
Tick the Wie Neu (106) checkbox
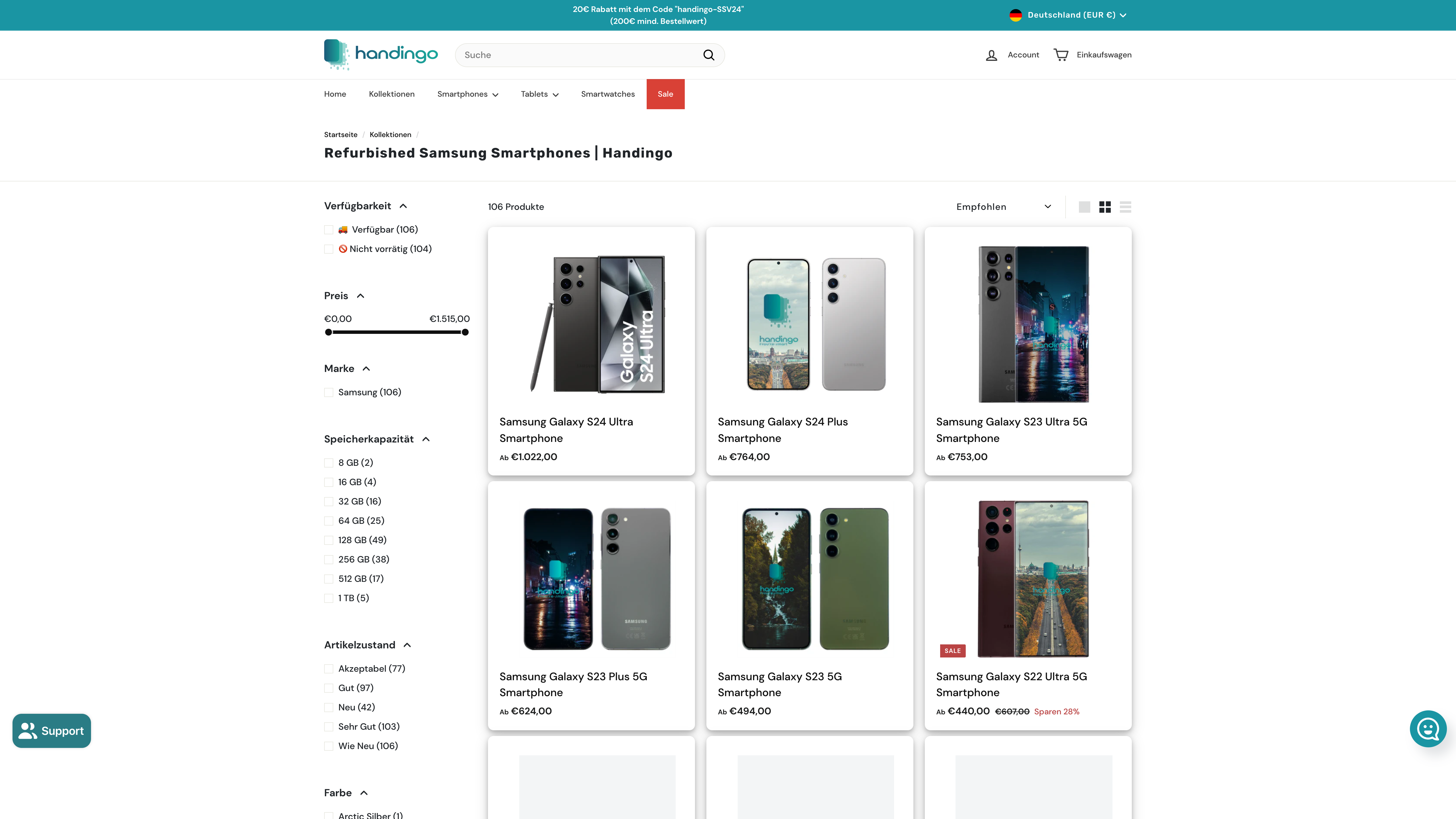click(328, 746)
